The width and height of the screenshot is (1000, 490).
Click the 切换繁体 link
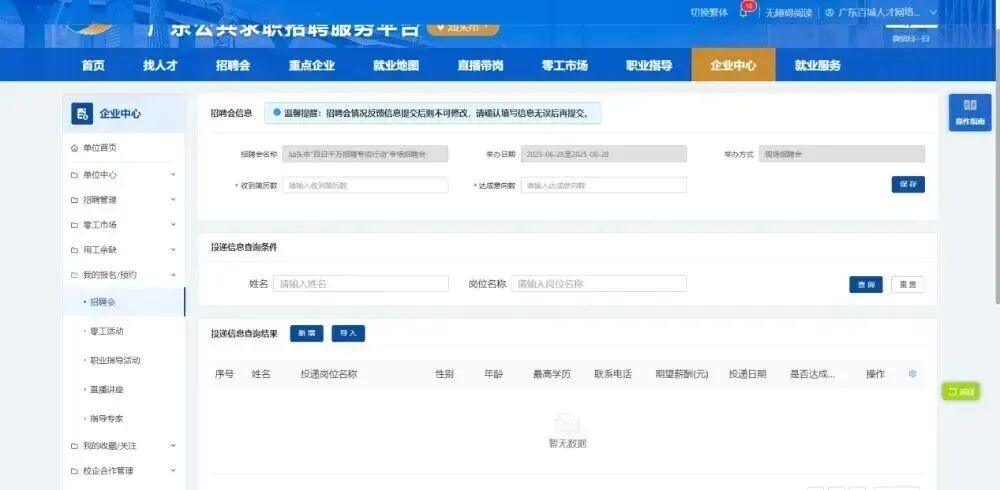[709, 12]
